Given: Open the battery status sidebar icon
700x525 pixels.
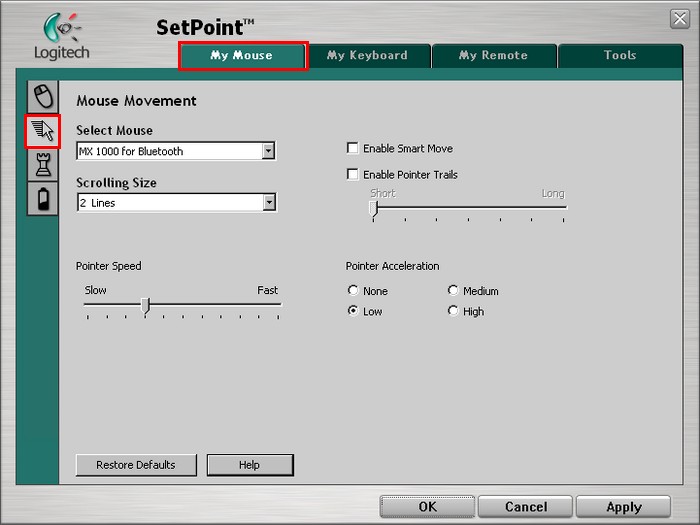Looking at the screenshot, I should [x=43, y=199].
